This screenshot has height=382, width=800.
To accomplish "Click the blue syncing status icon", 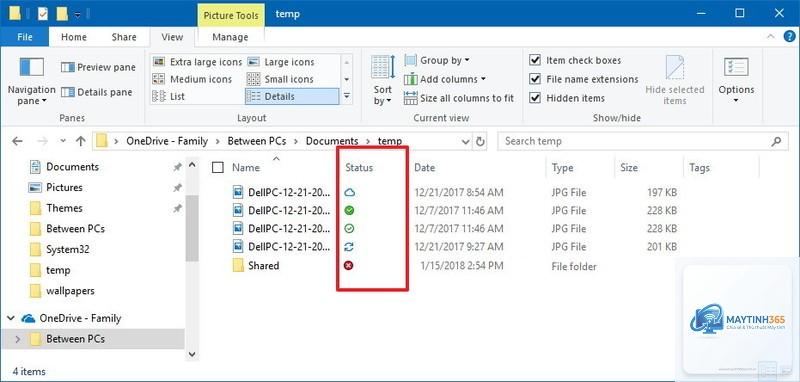I will click(349, 247).
